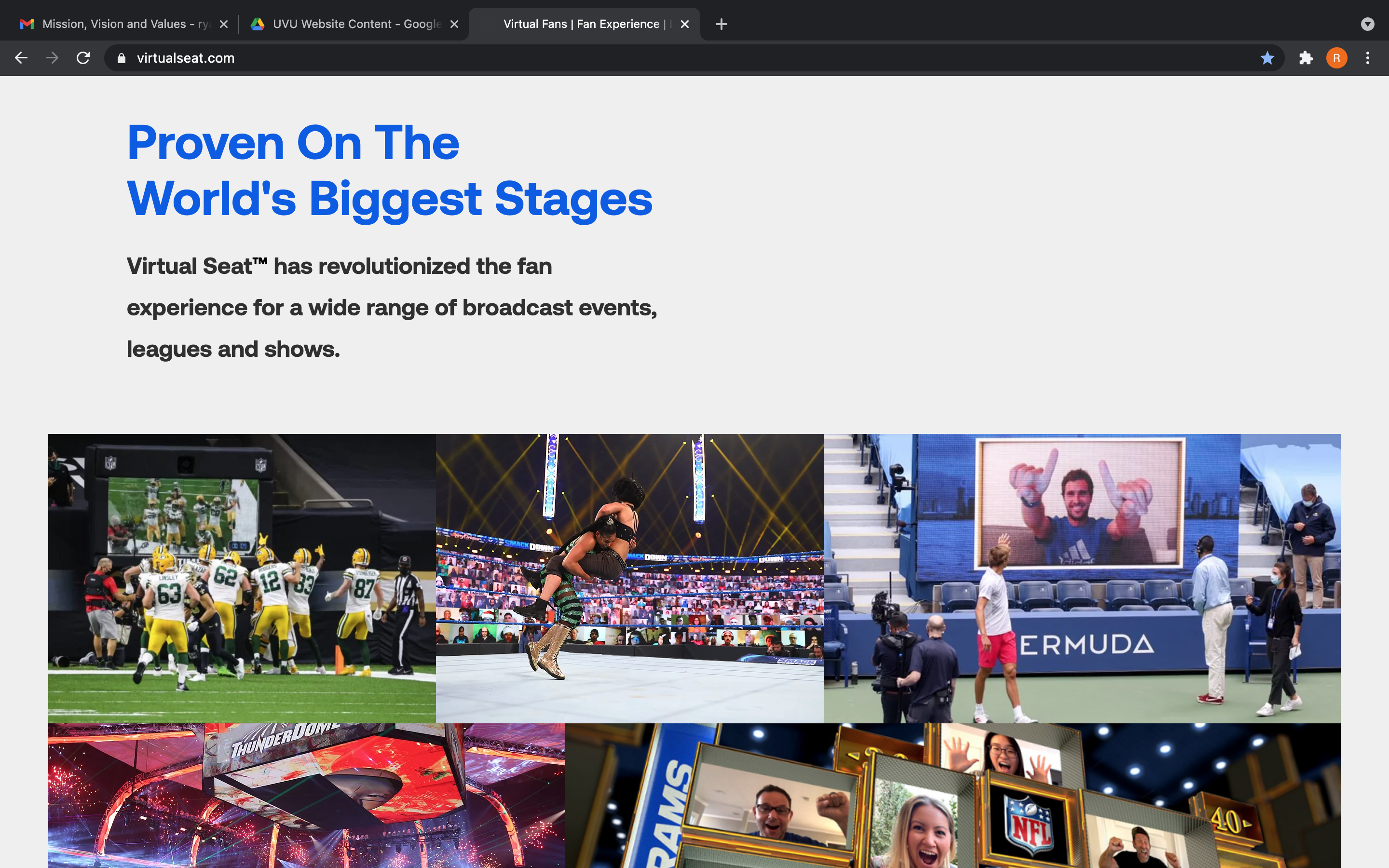
Task: Open Chrome three-dot menu
Action: pos(1368,58)
